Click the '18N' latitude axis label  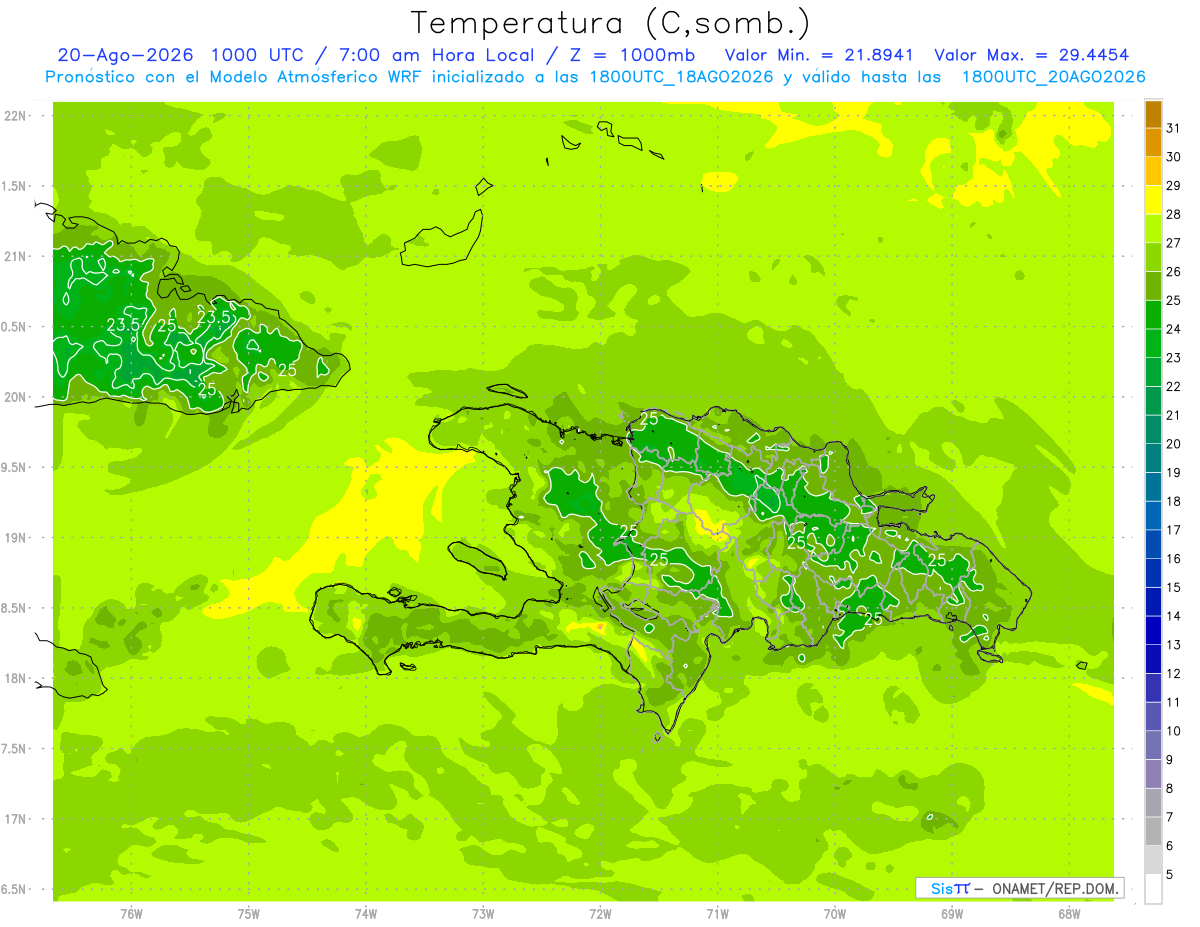(15, 678)
